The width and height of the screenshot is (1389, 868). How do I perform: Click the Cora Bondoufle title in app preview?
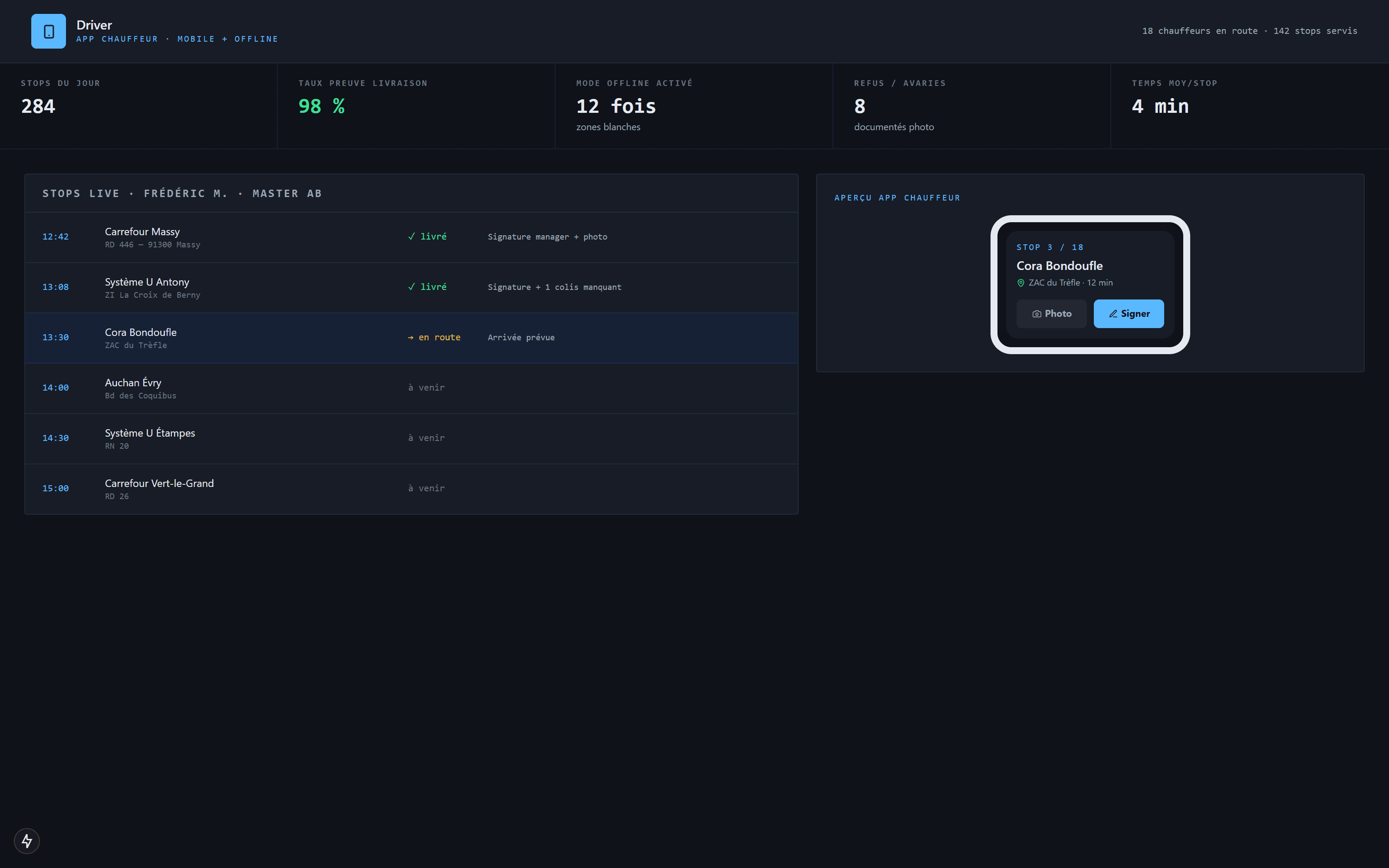1060,266
